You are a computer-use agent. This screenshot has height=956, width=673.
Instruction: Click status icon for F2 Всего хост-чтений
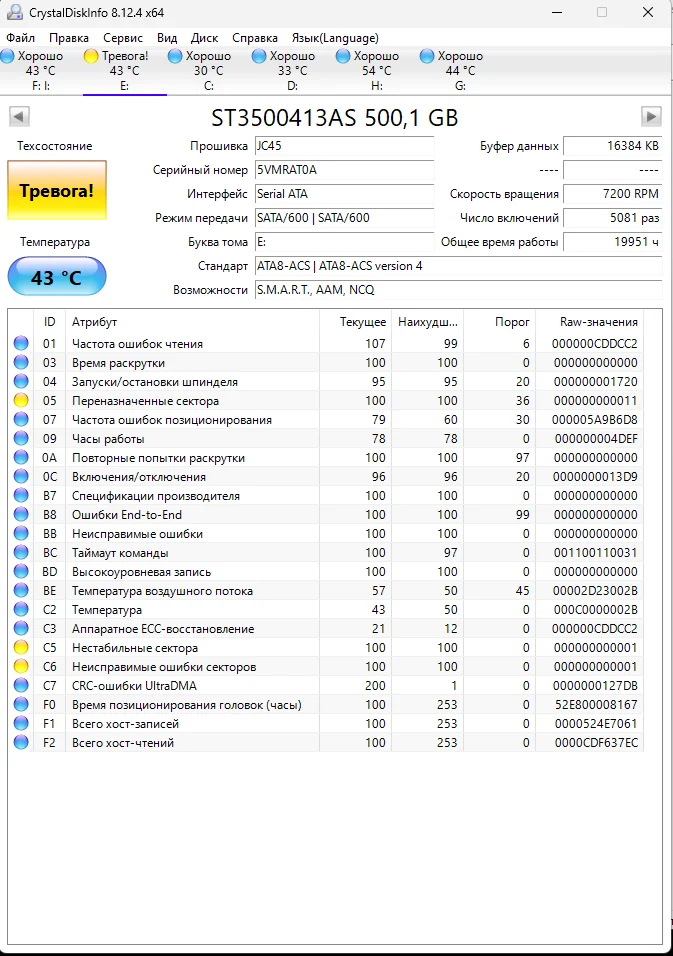(21, 743)
